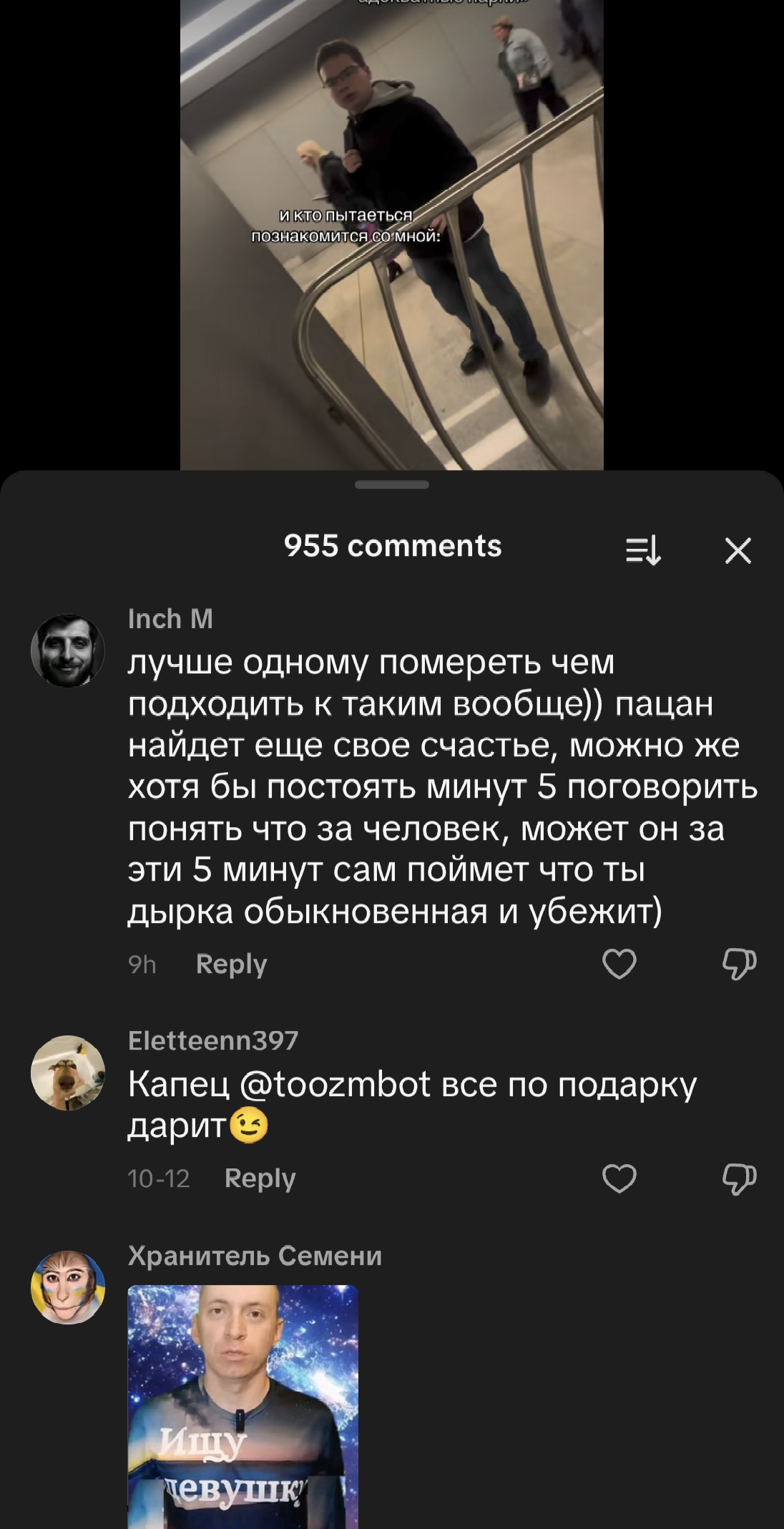Dislike Eletteenn397's comment
784x1529 pixels.
point(739,1178)
